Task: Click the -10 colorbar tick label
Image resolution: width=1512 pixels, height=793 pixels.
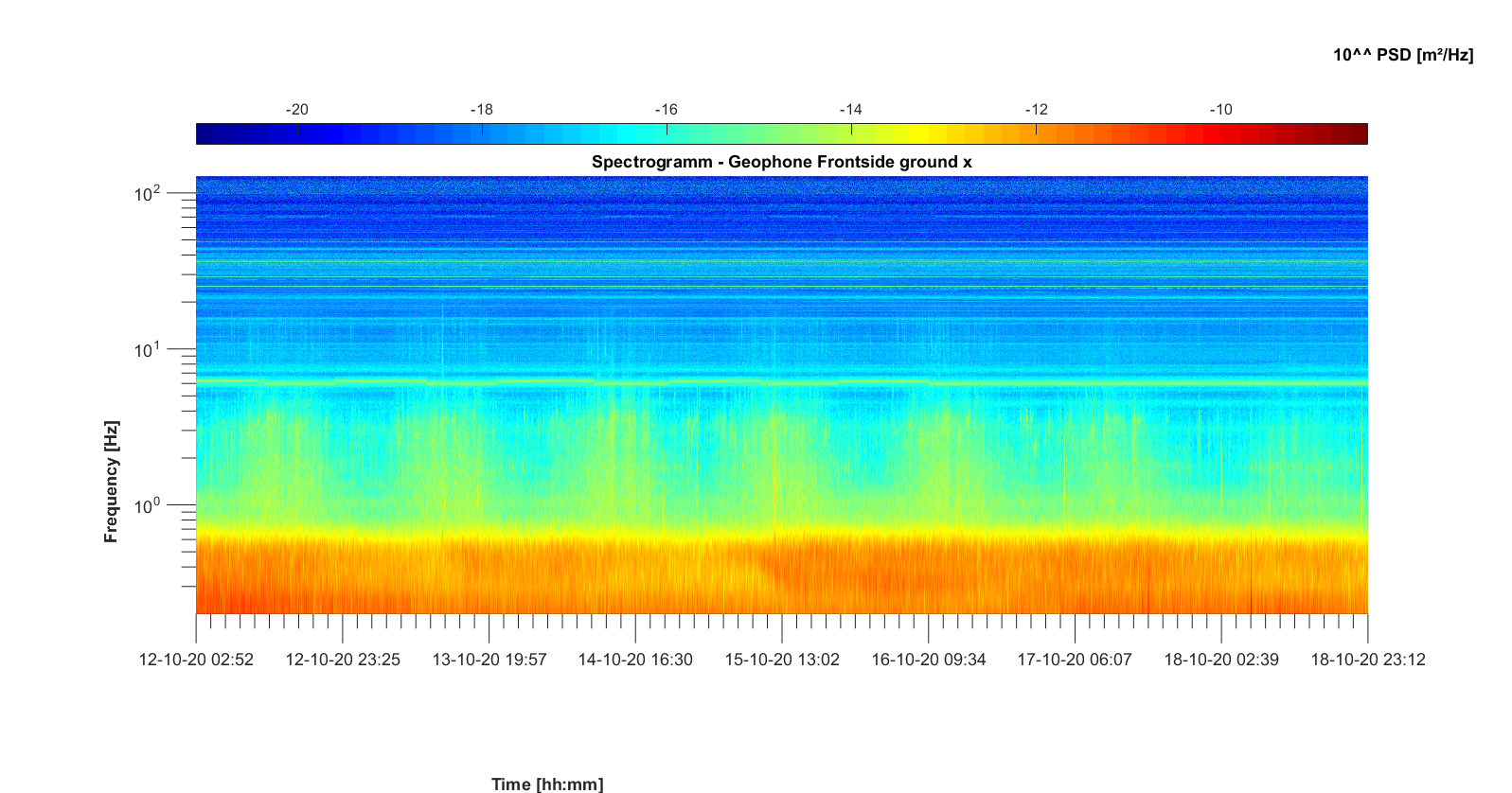Action: click(x=1220, y=110)
